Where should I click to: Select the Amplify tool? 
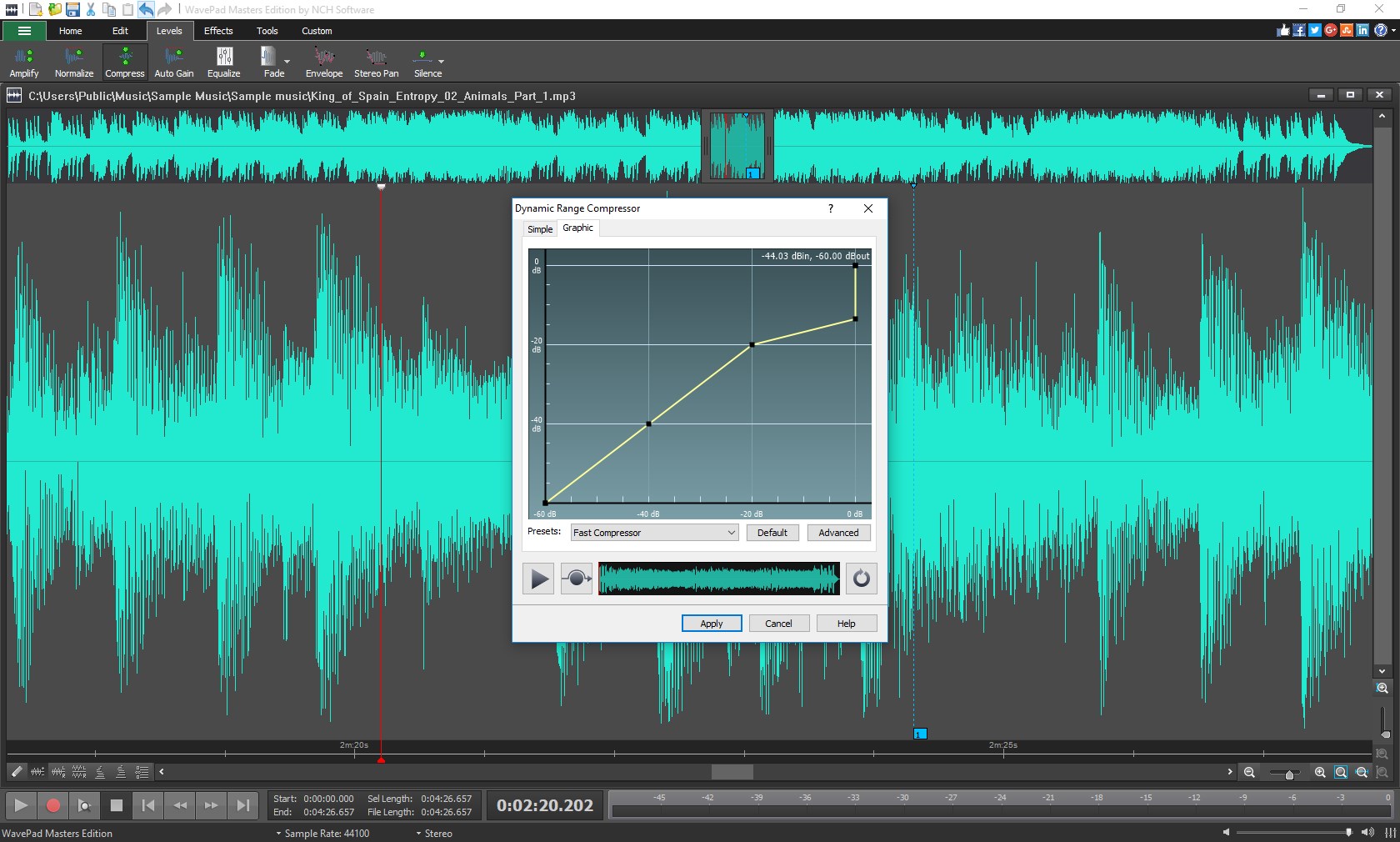pyautogui.click(x=23, y=62)
